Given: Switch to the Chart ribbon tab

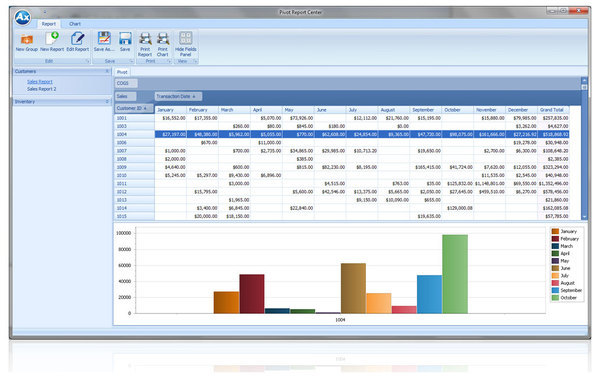Looking at the screenshot, I should [x=75, y=24].
